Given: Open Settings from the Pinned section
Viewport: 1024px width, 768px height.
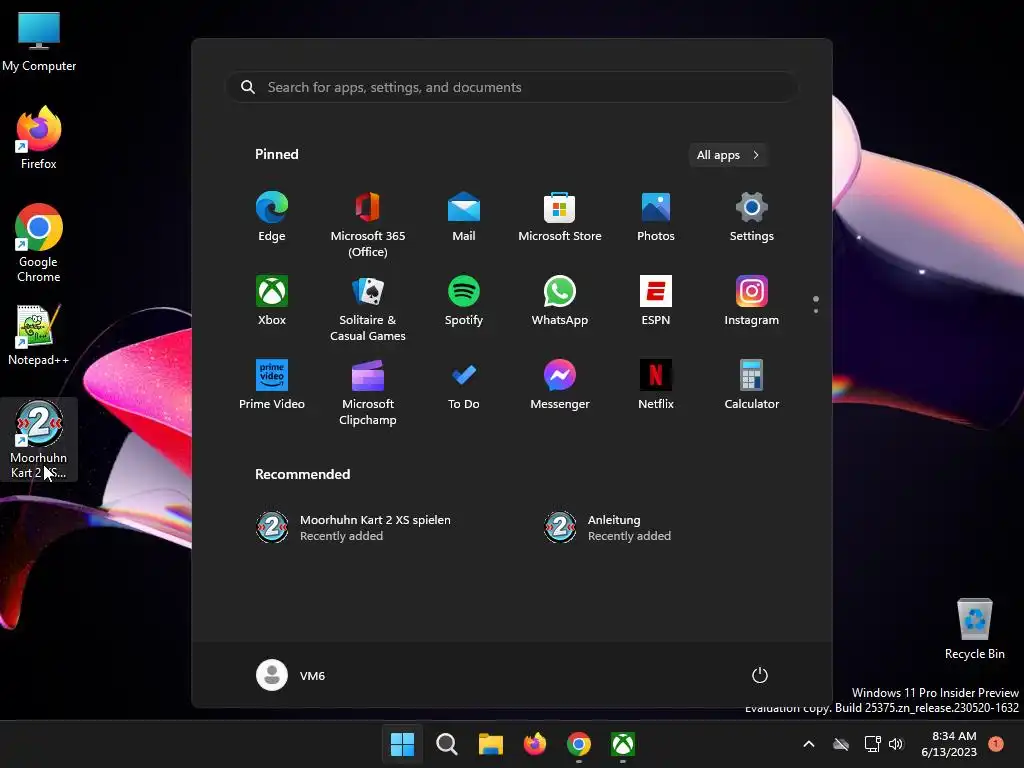Looking at the screenshot, I should coord(752,217).
